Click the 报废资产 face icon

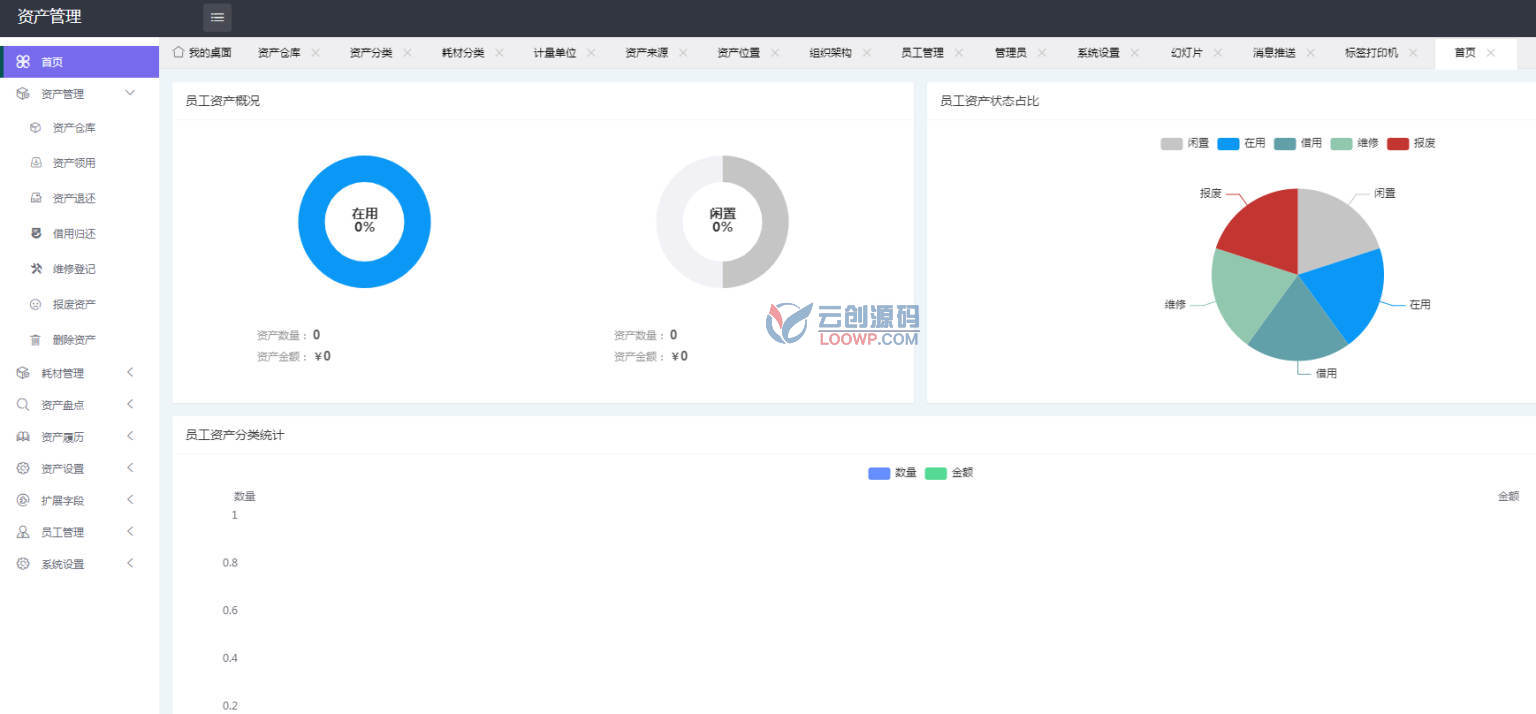(x=35, y=304)
